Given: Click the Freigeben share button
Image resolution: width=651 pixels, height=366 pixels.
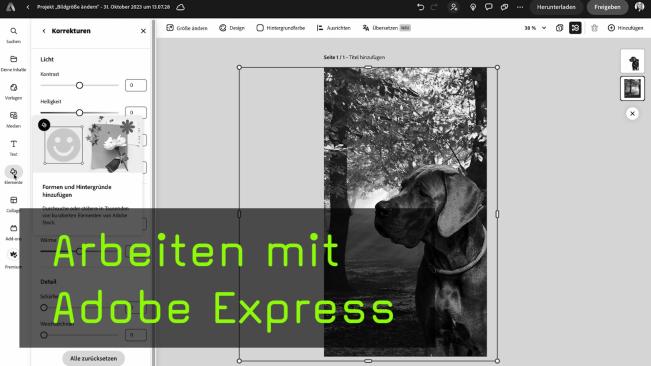Looking at the screenshot, I should point(607,7).
